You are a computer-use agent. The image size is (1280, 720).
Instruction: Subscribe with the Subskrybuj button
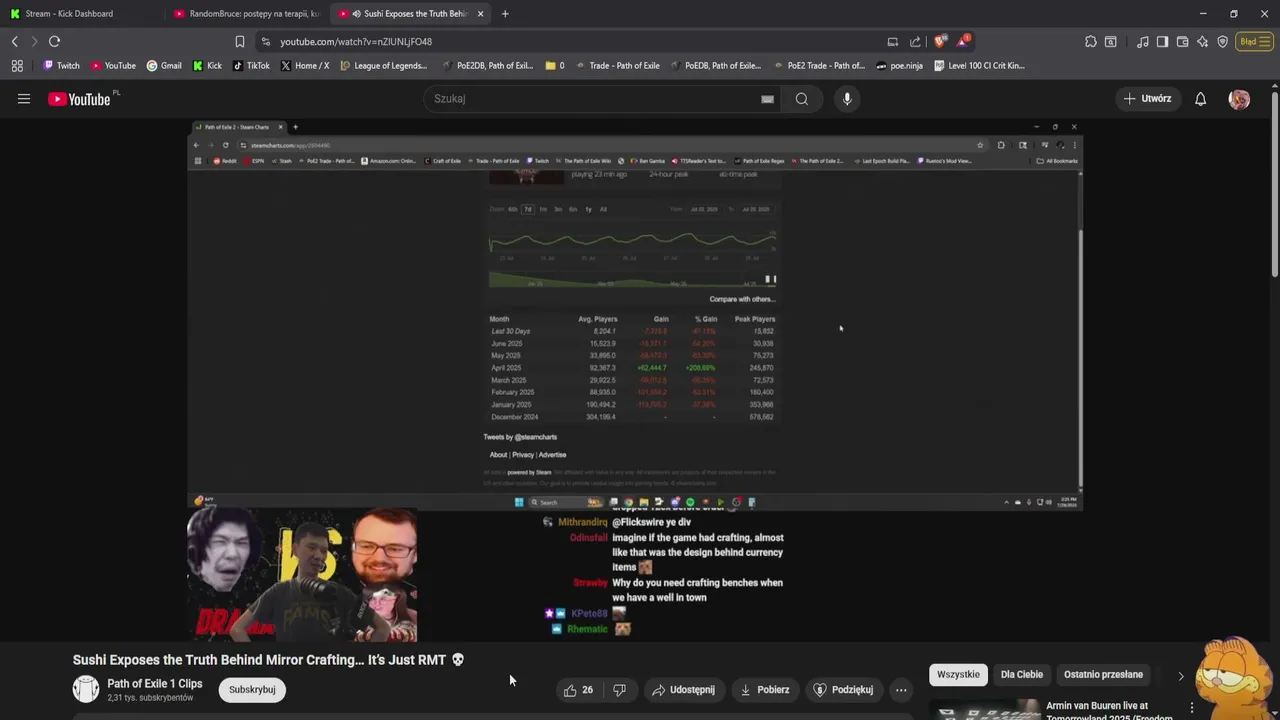click(x=252, y=690)
